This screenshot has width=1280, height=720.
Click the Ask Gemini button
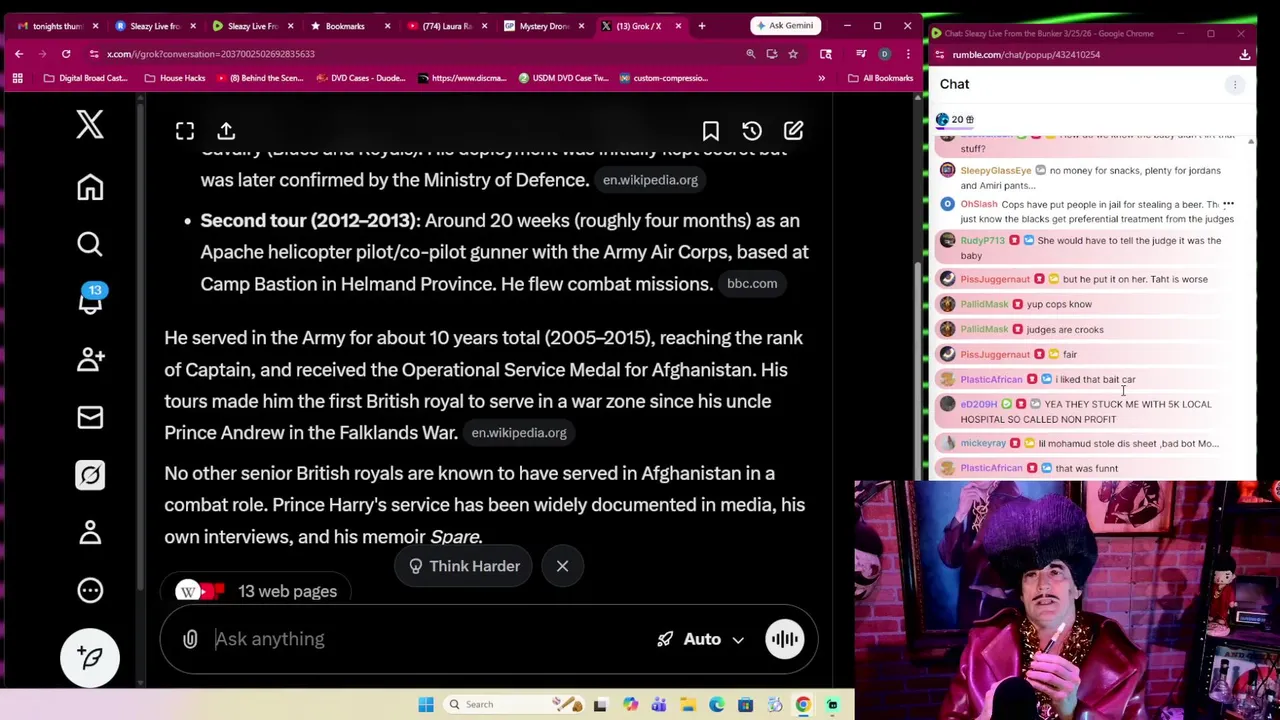[x=785, y=25]
